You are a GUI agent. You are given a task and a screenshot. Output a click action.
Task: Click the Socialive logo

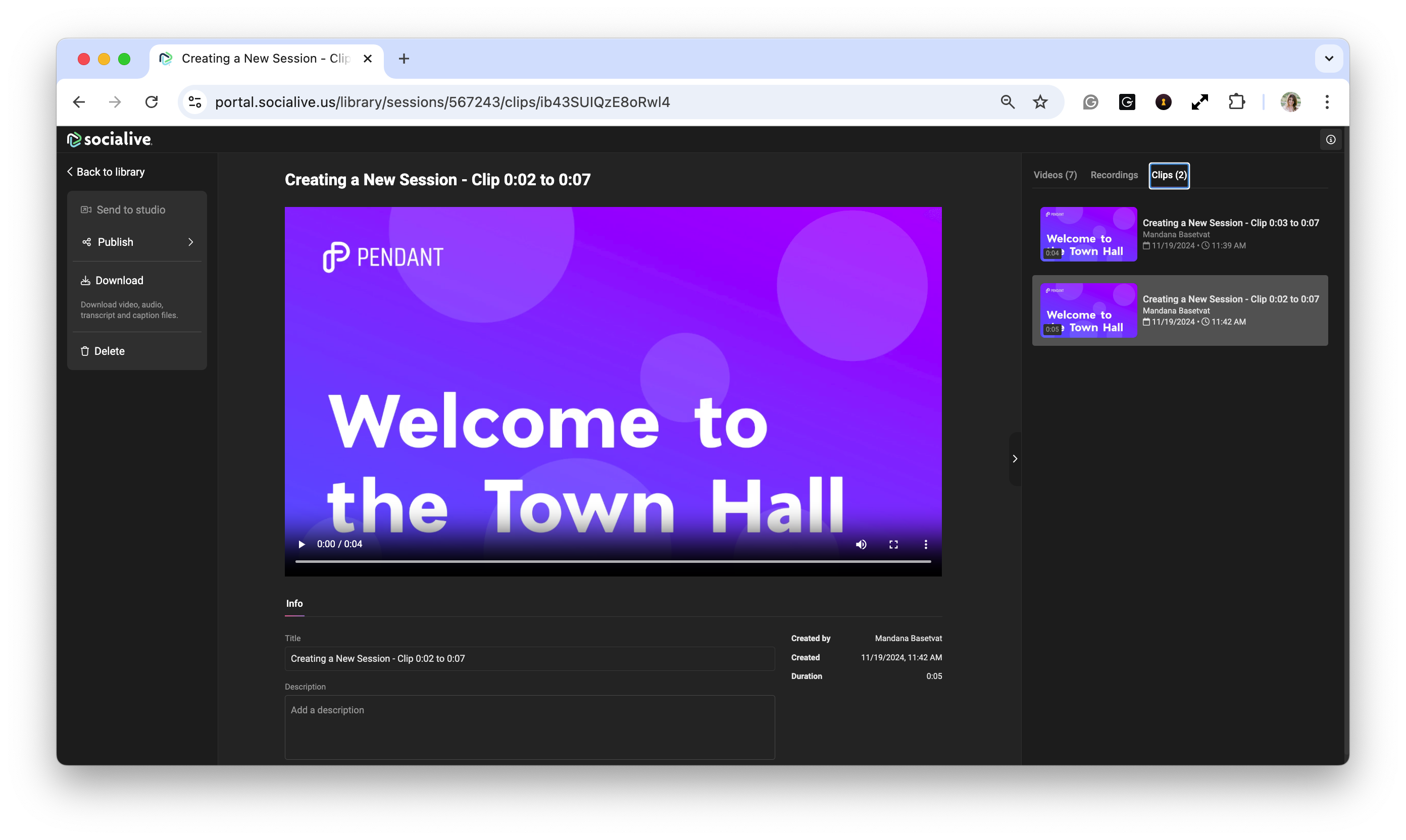point(110,139)
